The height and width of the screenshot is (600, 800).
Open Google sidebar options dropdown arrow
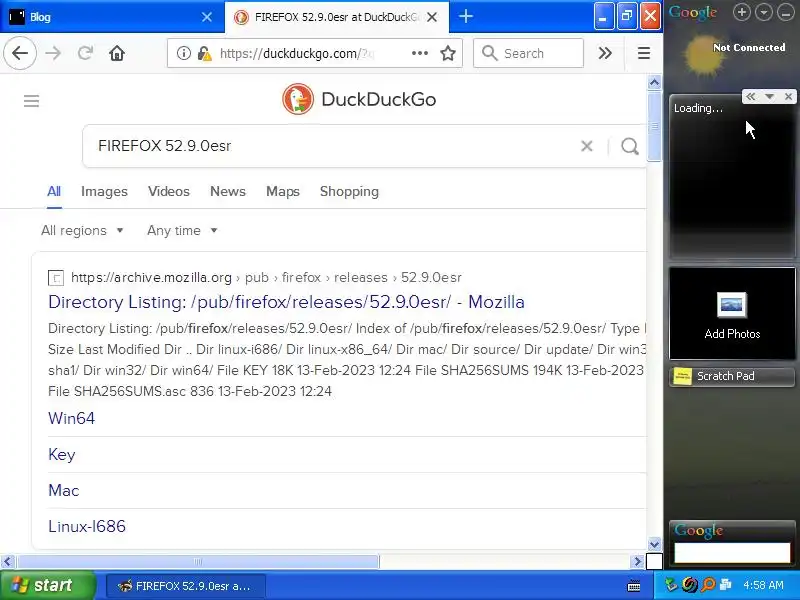point(763,12)
